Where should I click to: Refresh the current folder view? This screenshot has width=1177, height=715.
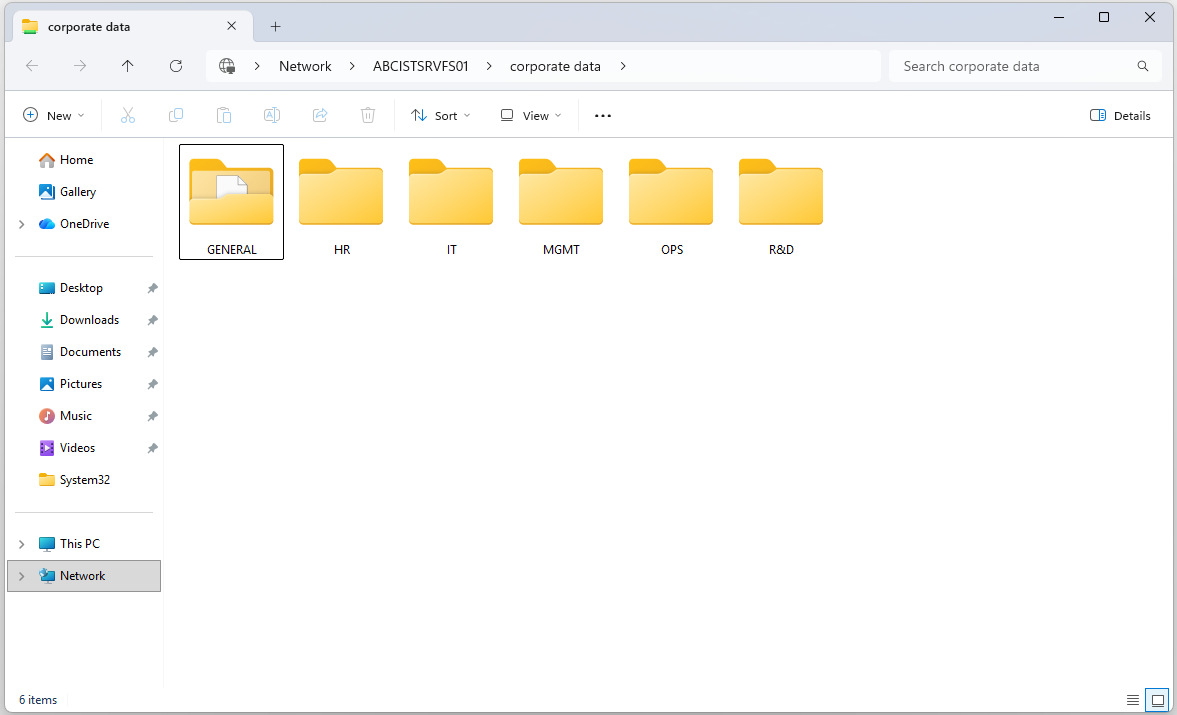[x=176, y=66]
